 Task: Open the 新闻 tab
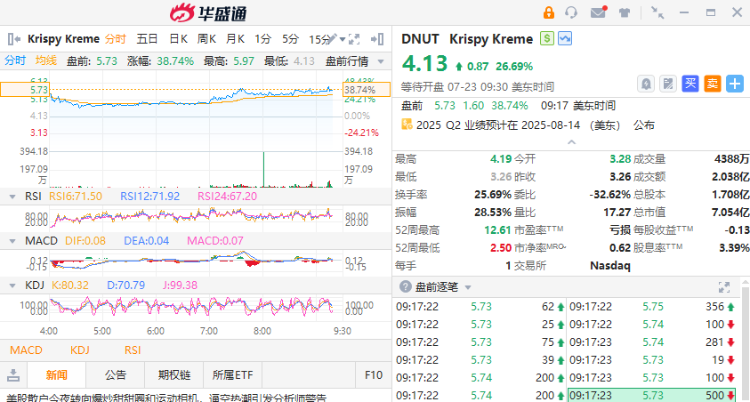pos(56,375)
